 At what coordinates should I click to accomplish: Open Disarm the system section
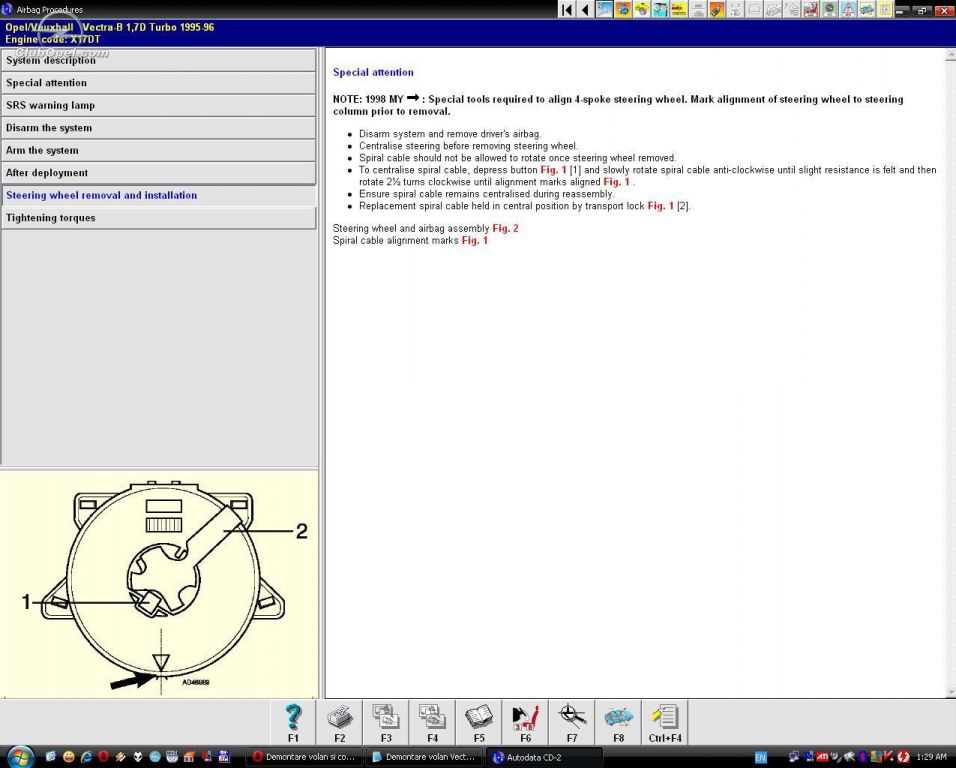tap(159, 128)
